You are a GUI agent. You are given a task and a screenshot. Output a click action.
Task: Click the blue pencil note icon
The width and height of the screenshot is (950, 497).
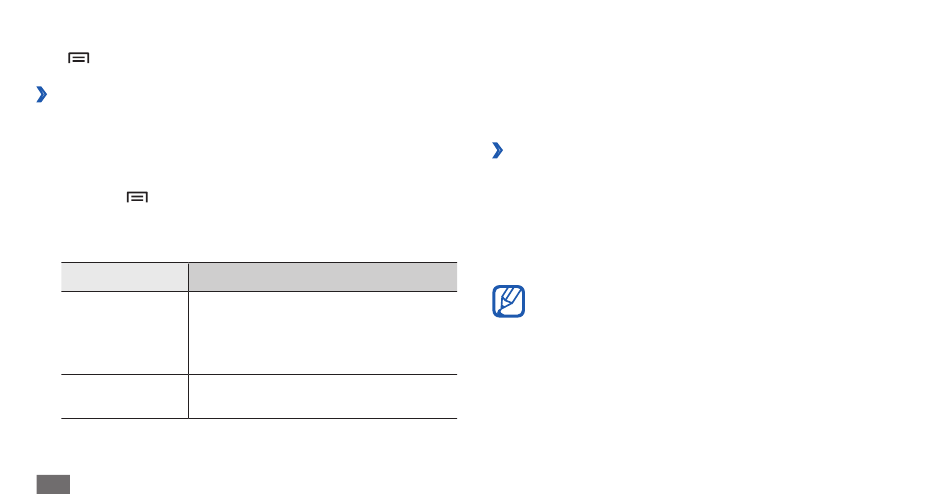[x=508, y=301]
